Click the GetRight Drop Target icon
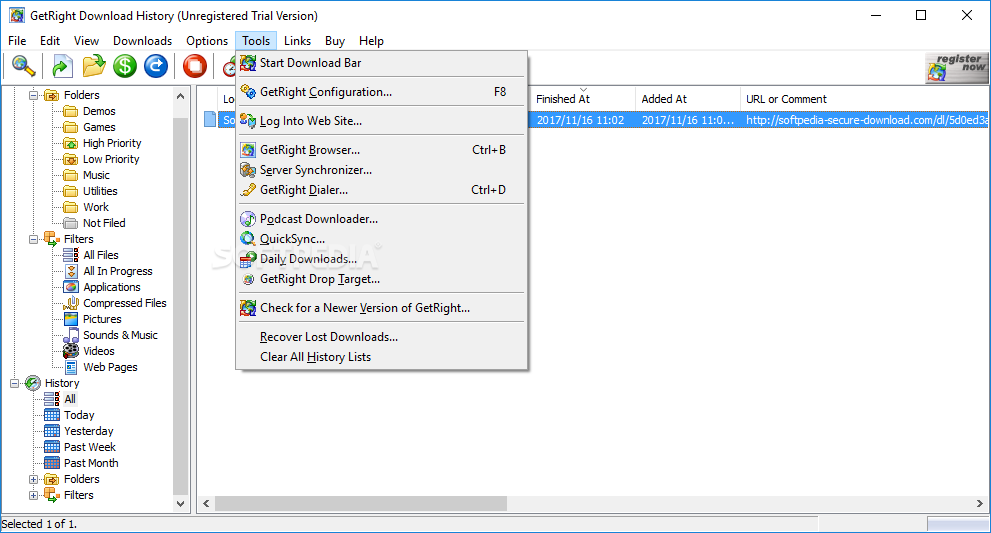Image resolution: width=991 pixels, height=533 pixels. (248, 279)
